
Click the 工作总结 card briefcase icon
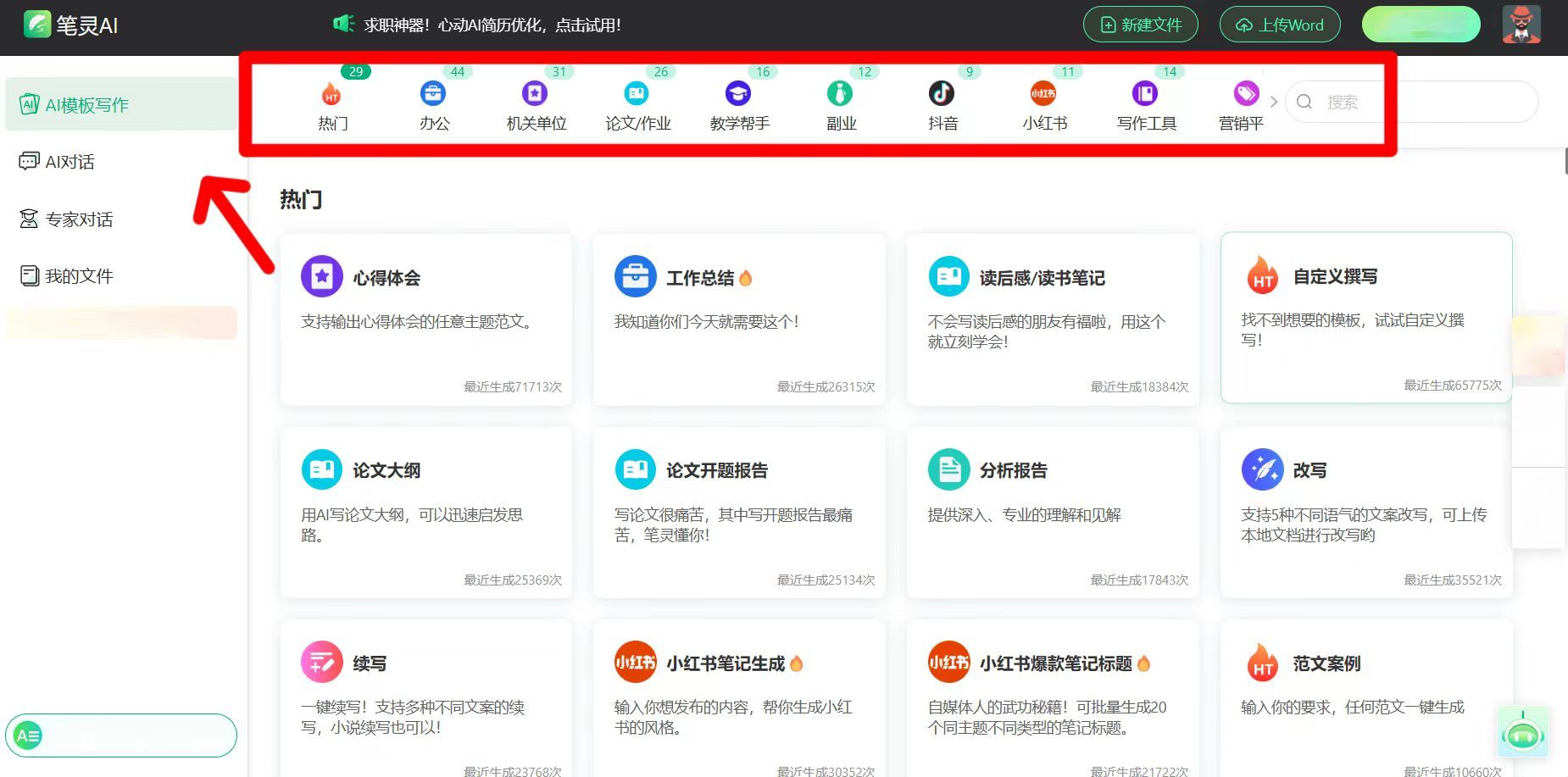[x=636, y=276]
